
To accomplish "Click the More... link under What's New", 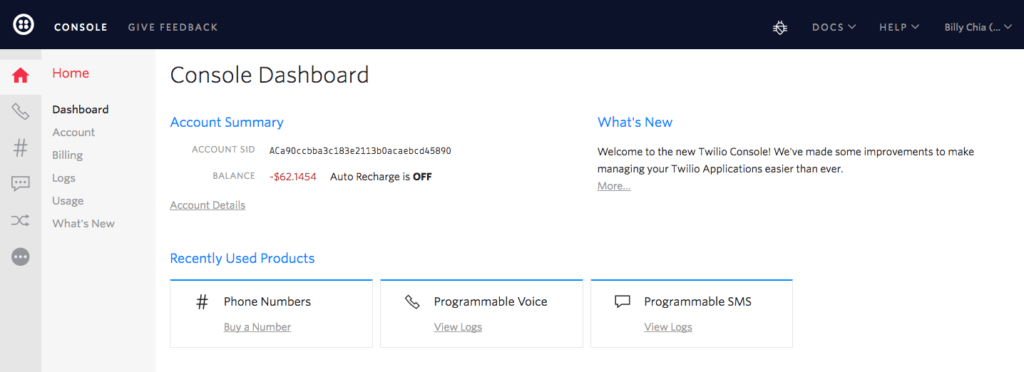I will 614,187.
